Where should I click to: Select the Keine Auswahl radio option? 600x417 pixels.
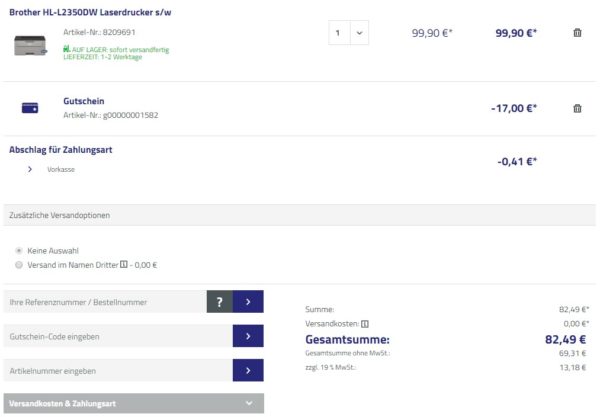click(19, 250)
